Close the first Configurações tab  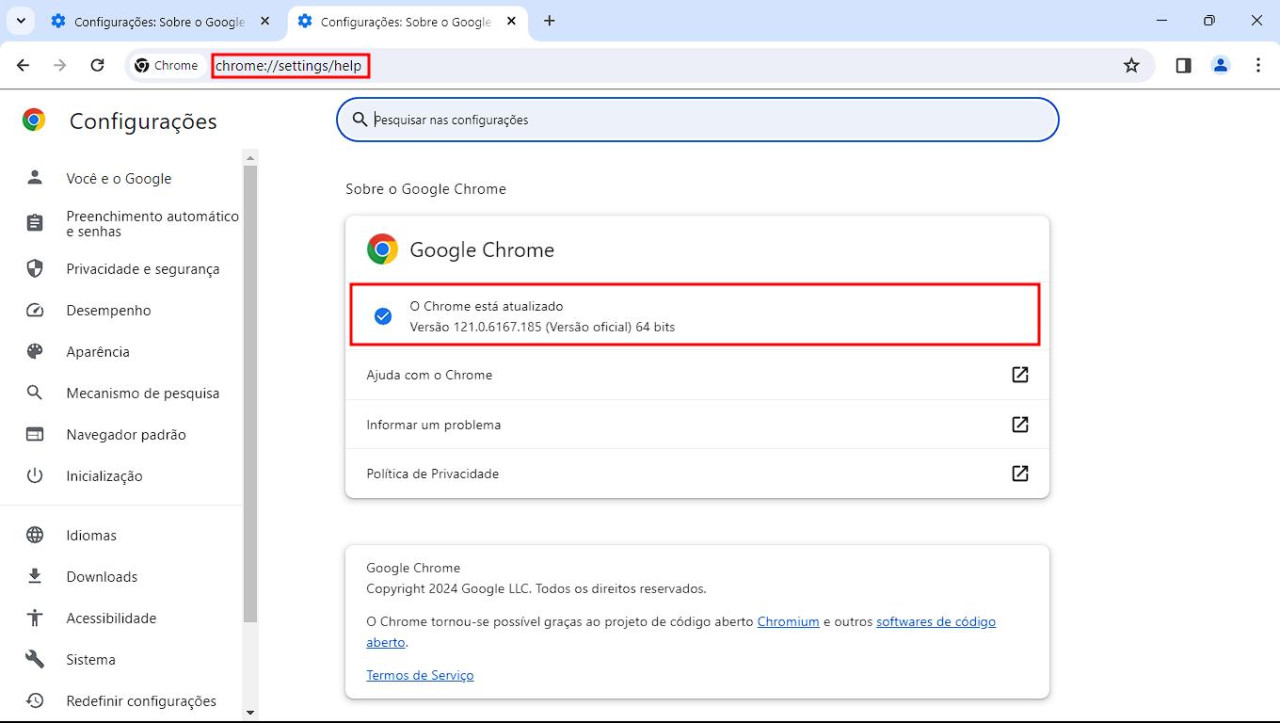point(265,21)
